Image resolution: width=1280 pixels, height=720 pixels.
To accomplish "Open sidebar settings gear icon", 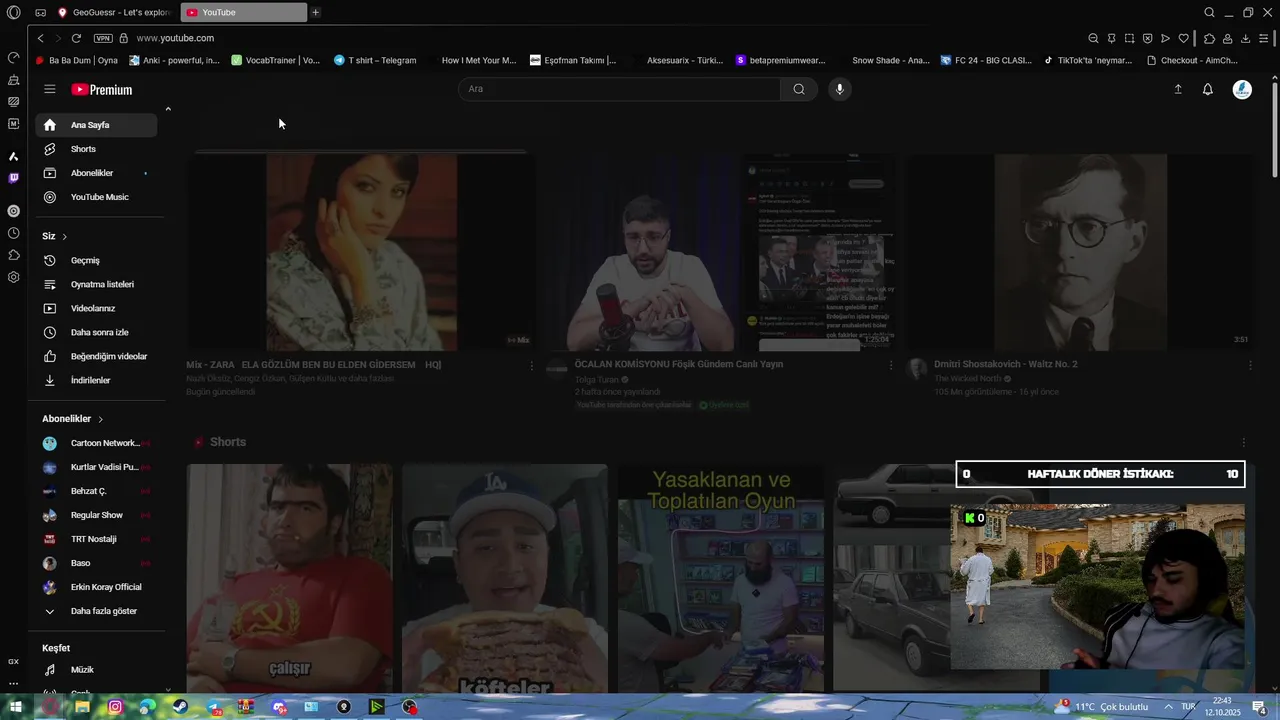I will tap(13, 277).
